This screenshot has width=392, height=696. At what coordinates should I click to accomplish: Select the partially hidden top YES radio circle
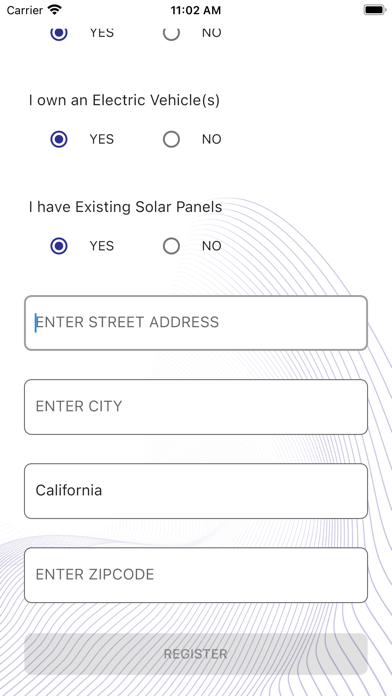pos(59,33)
